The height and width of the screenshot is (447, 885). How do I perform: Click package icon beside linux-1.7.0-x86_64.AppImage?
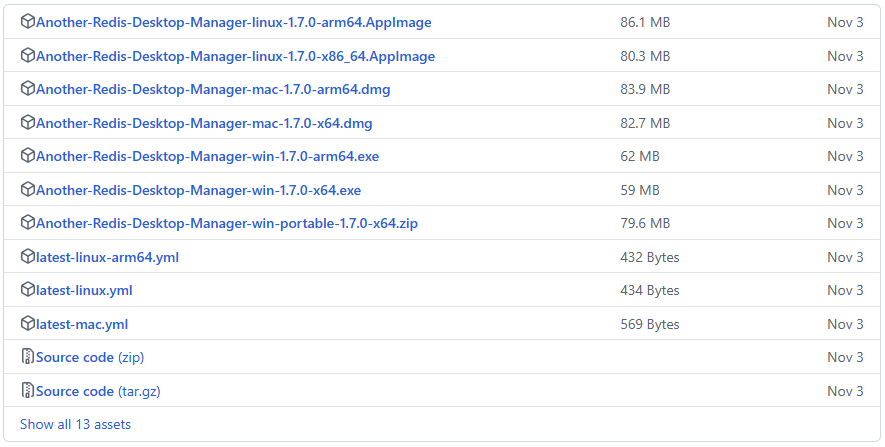27,55
